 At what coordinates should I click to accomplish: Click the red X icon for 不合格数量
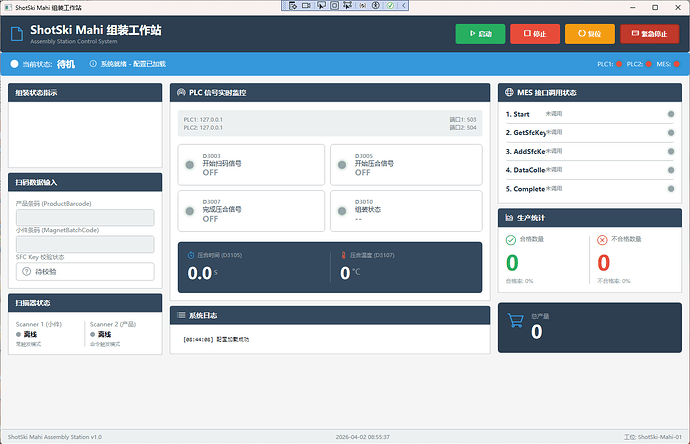pyautogui.click(x=602, y=240)
